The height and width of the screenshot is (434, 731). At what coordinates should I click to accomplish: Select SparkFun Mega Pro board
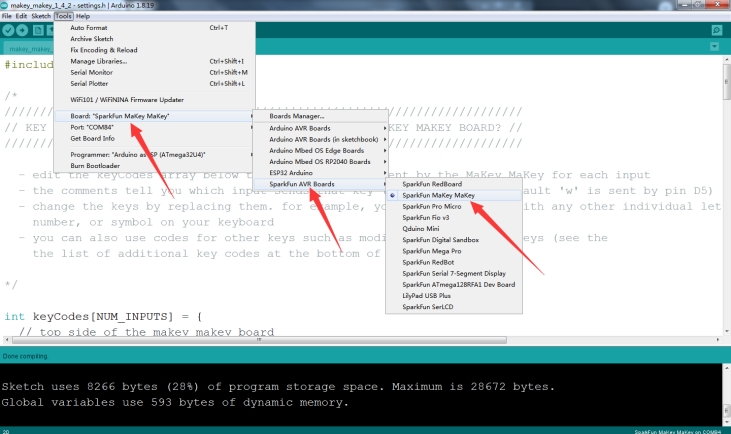click(454, 251)
